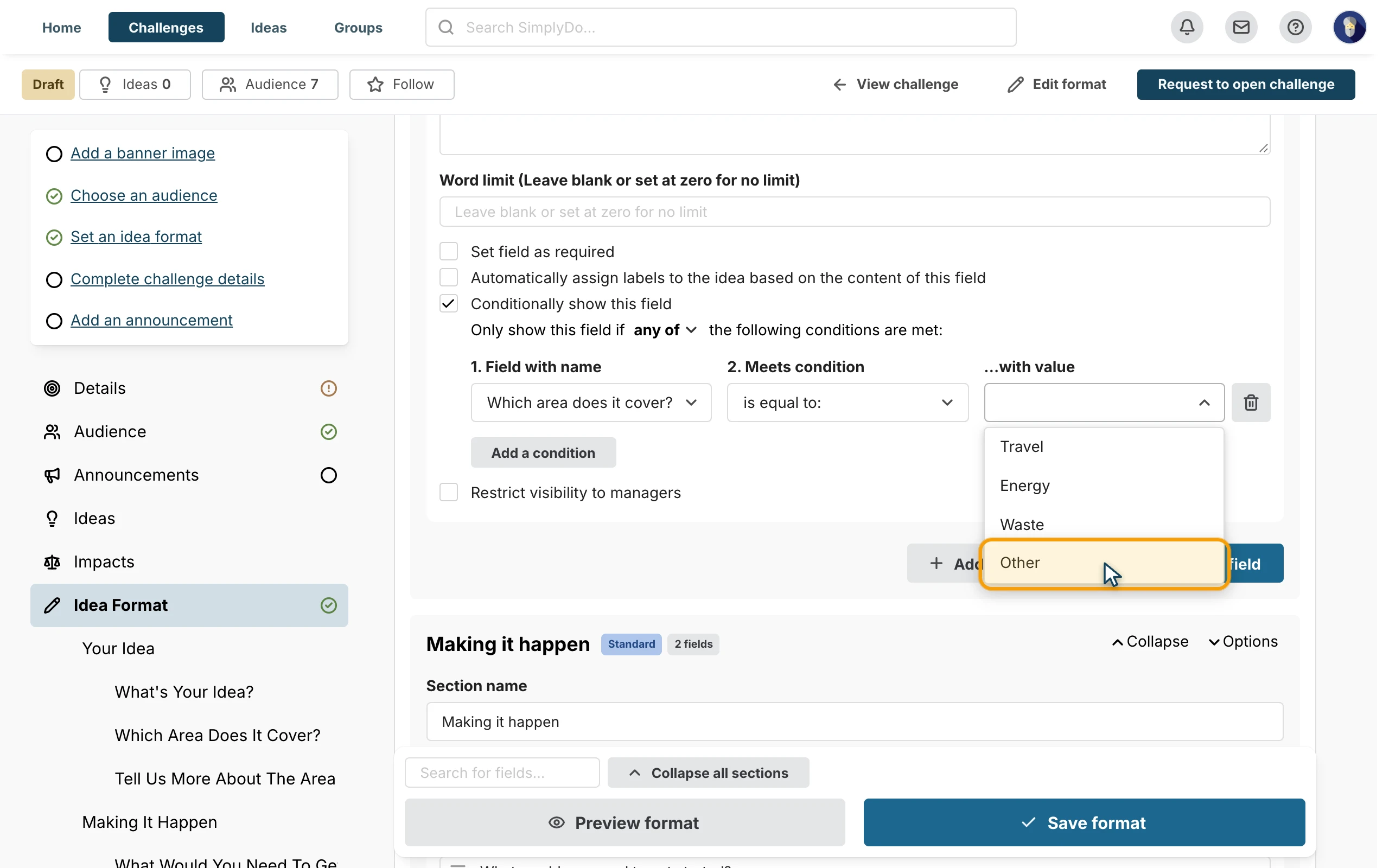Select 'Waste' in the value list
The height and width of the screenshot is (868, 1389).
coord(1104,525)
